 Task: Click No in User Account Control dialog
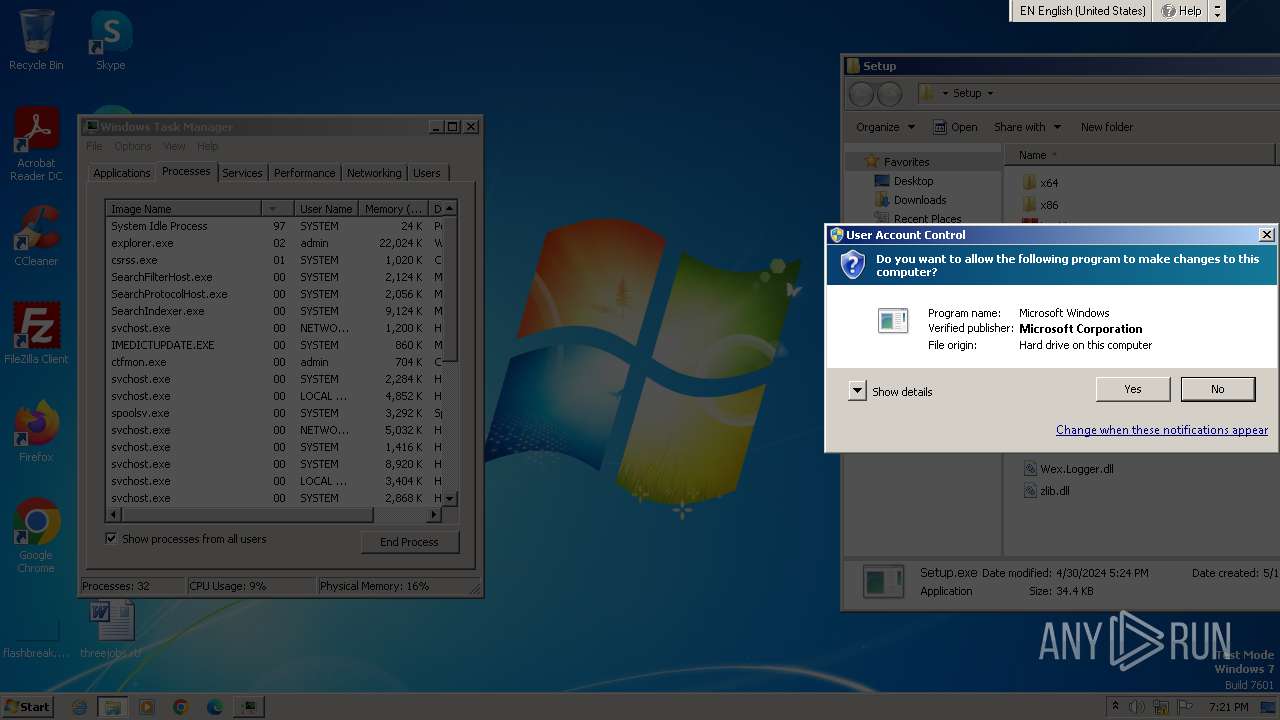coord(1217,389)
